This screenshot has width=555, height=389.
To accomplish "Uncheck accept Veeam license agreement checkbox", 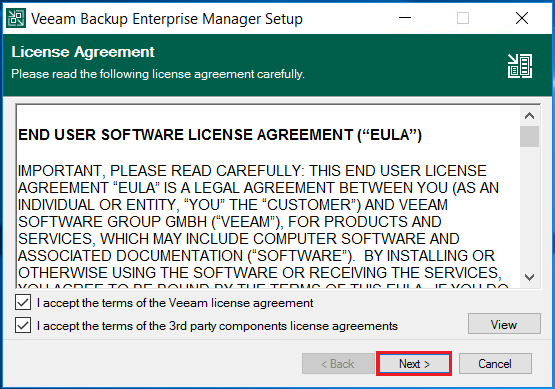I will [23, 303].
